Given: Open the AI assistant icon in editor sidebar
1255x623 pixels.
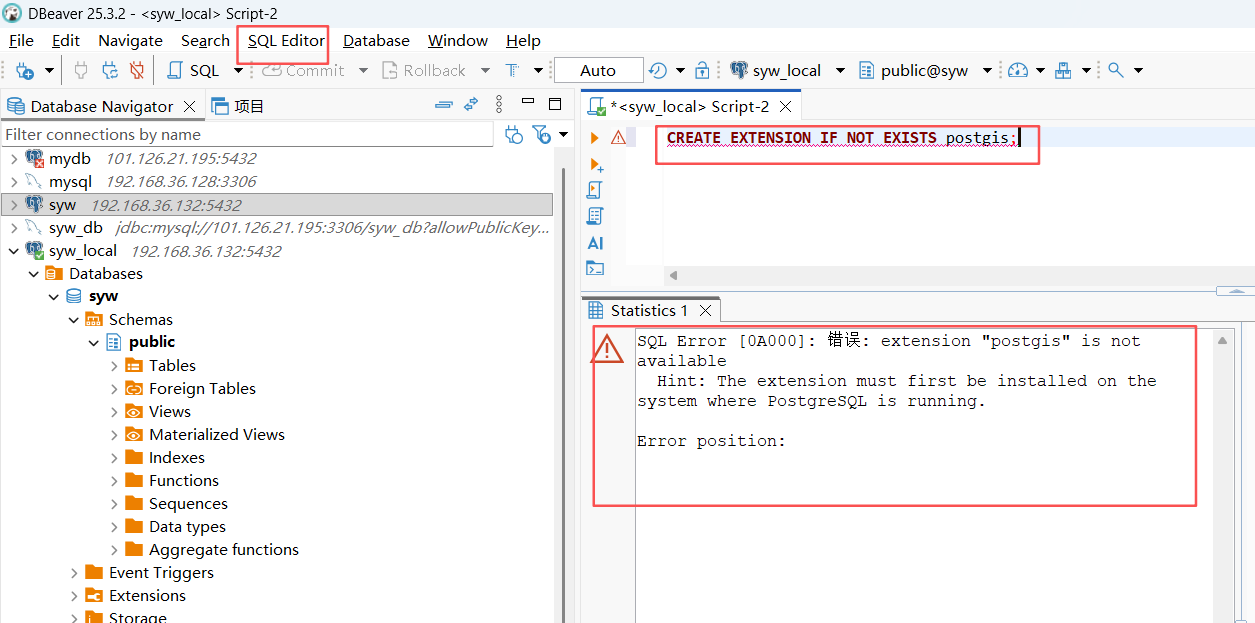Looking at the screenshot, I should click(595, 243).
